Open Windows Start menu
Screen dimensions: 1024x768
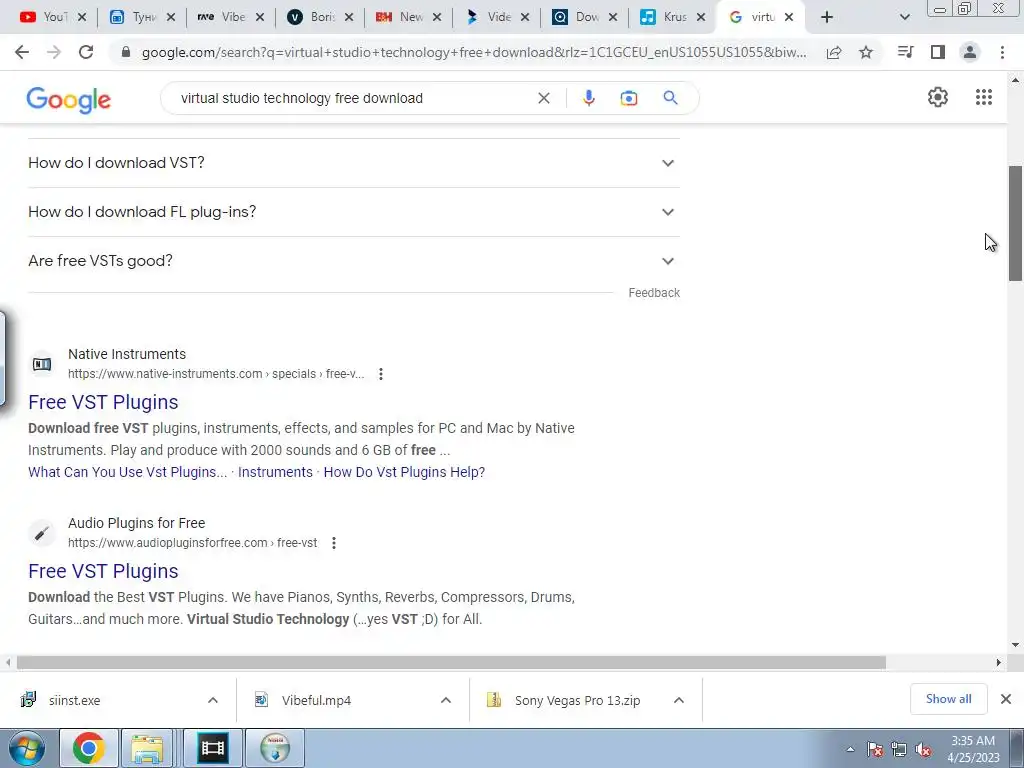pos(26,748)
